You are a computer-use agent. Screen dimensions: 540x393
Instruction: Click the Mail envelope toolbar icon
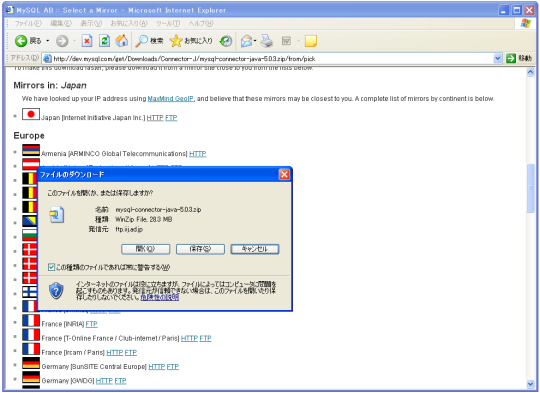click(x=246, y=41)
